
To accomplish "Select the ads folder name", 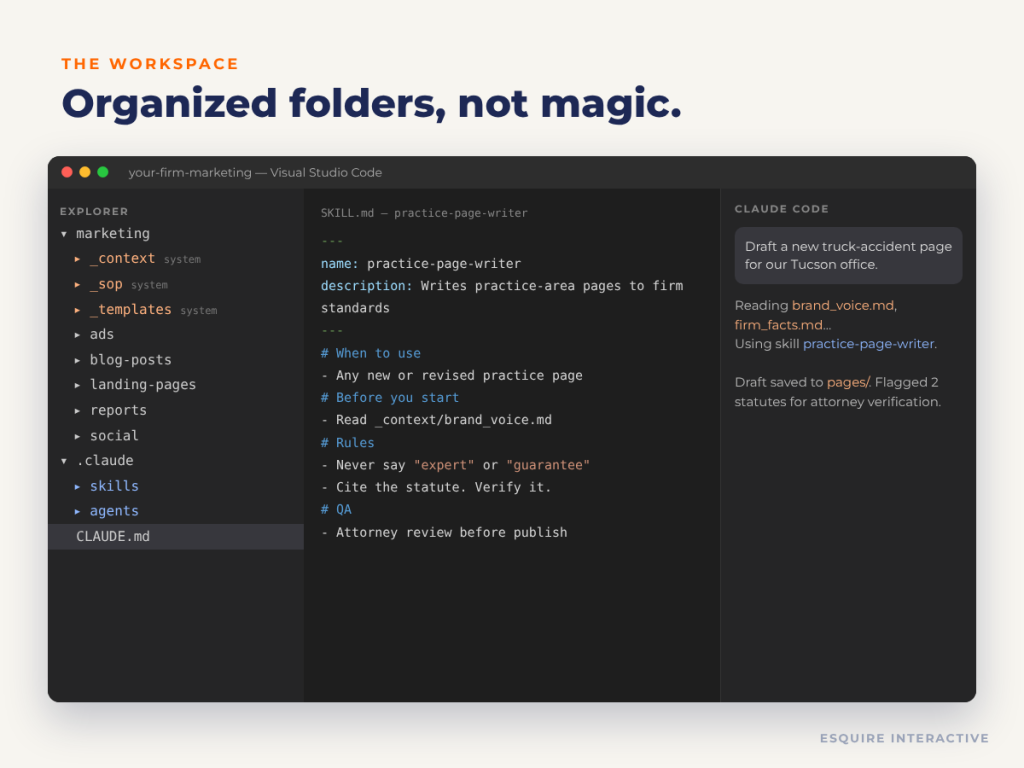I will coord(102,334).
